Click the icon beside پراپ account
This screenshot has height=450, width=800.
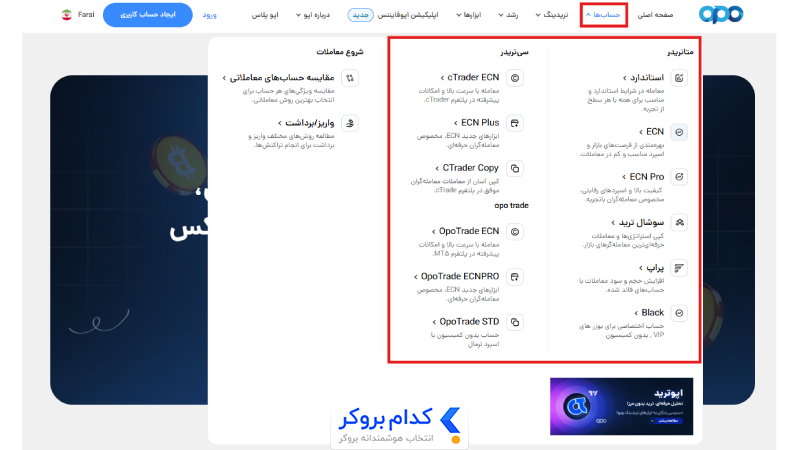679,268
